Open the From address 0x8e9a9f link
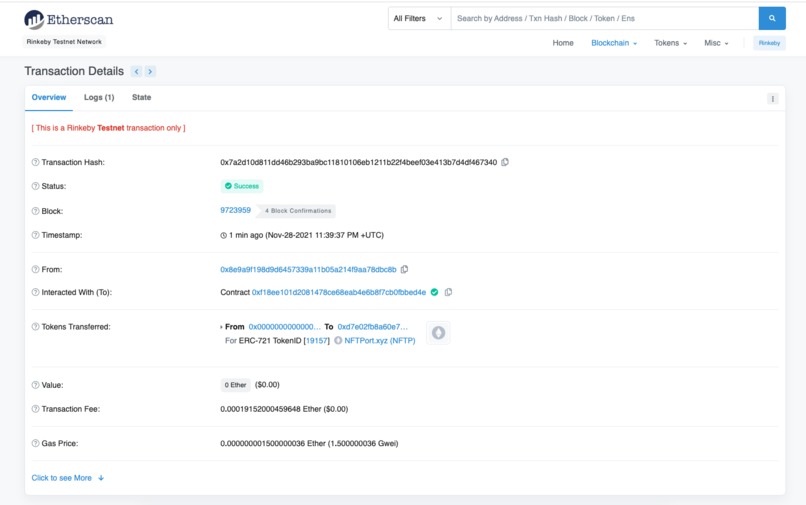 [x=308, y=269]
